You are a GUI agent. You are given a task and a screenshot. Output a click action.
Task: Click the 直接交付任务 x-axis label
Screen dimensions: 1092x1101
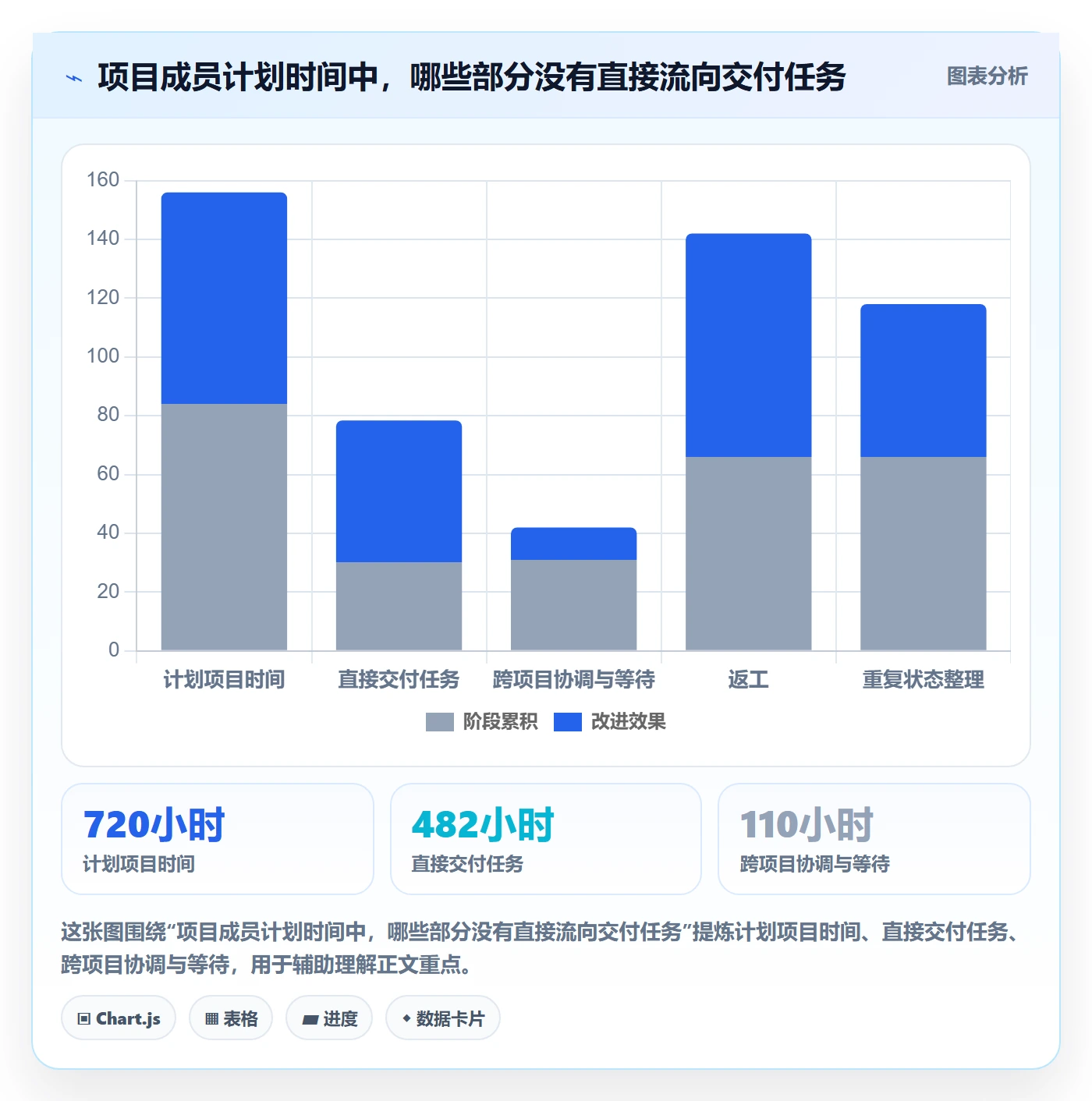click(399, 679)
